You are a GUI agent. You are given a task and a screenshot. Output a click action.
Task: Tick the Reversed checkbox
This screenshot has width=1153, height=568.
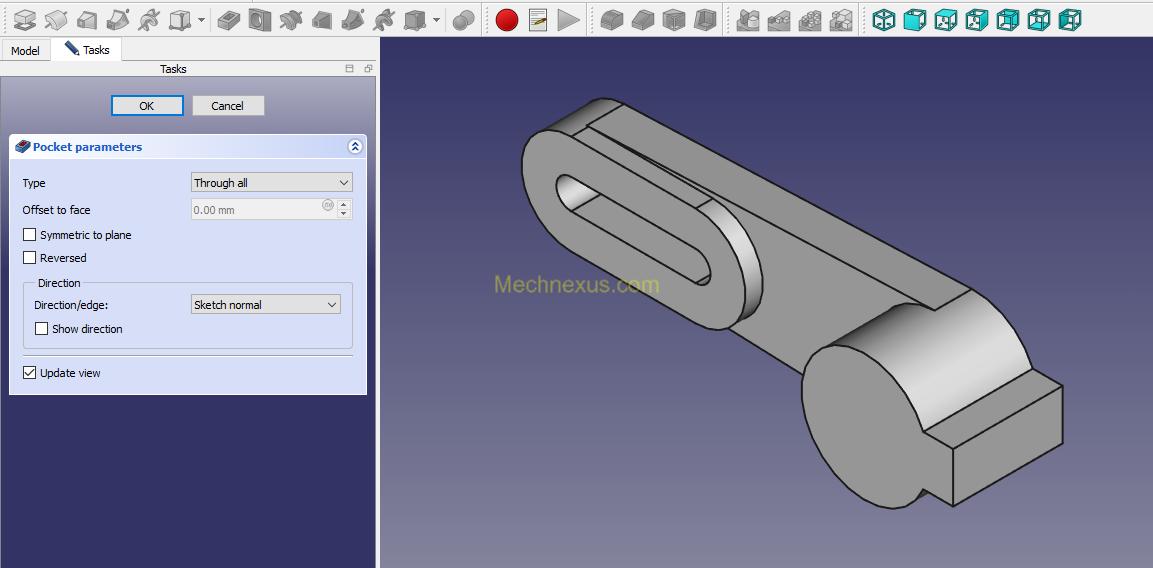pos(29,258)
